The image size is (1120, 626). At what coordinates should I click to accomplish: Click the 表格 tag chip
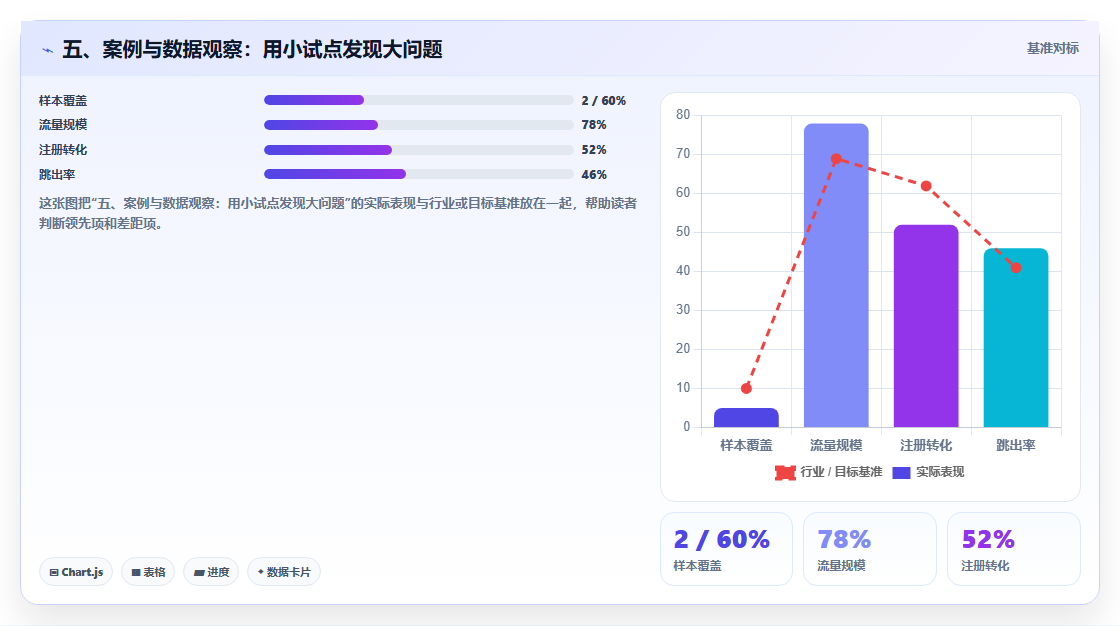(148, 572)
